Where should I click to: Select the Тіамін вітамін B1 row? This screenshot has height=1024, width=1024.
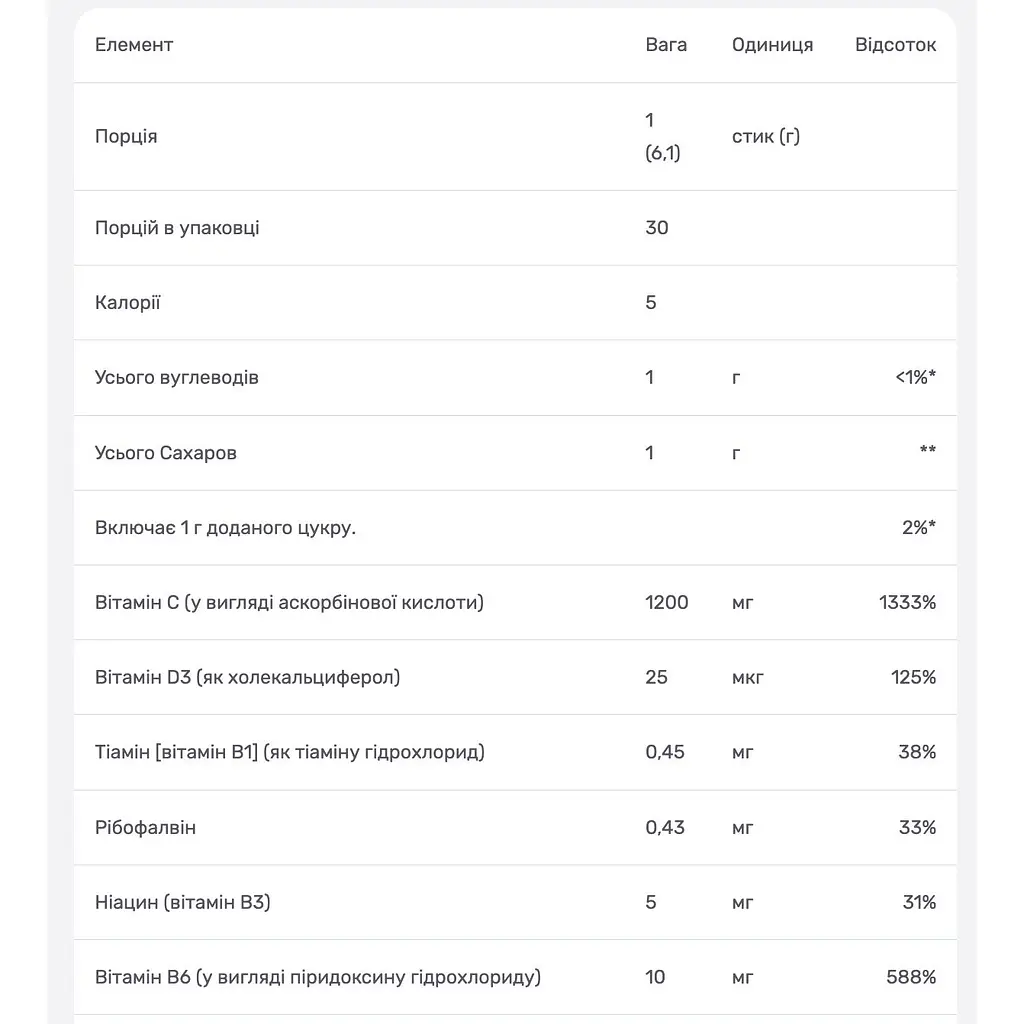(x=515, y=752)
